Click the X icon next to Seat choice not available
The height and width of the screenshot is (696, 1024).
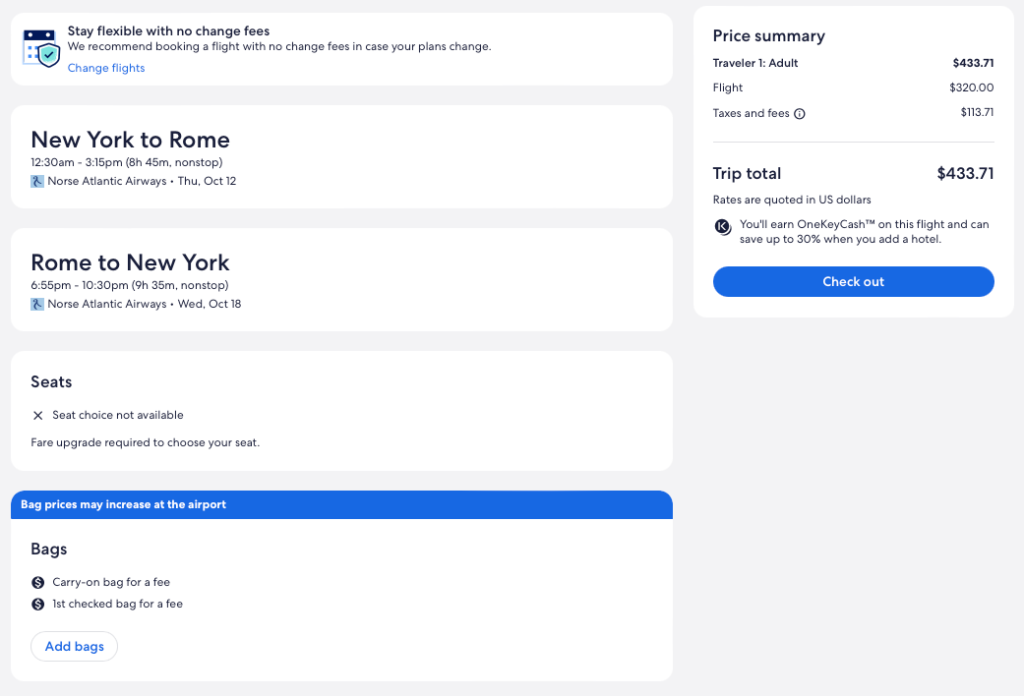38,415
